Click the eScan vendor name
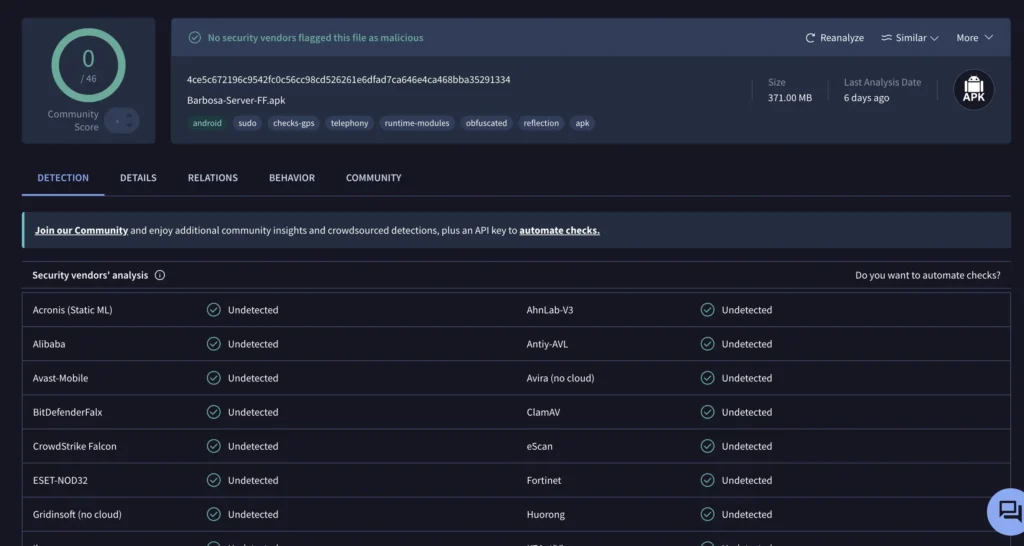The width and height of the screenshot is (1024, 546). pyautogui.click(x=539, y=446)
